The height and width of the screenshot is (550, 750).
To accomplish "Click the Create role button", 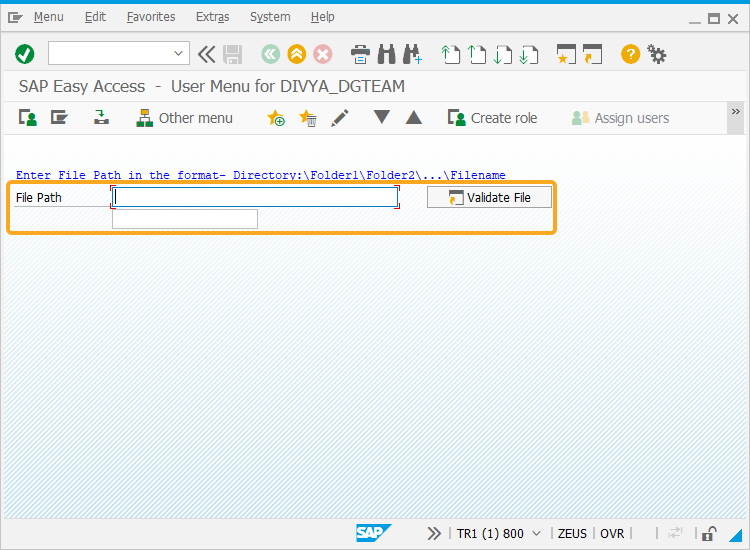I will point(493,118).
